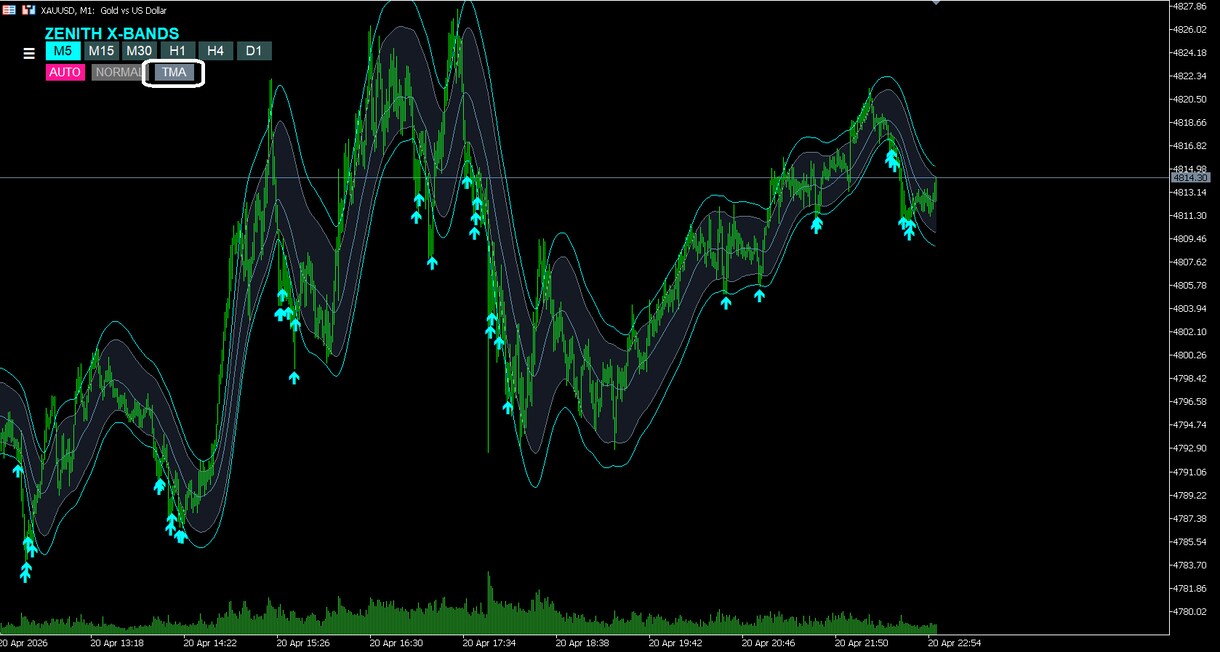
Task: Click price level 4820.50 on the axis
Action: click(x=1191, y=99)
